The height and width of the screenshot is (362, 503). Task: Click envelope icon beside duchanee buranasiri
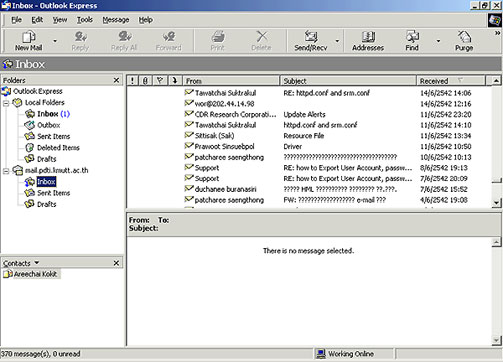tap(189, 189)
